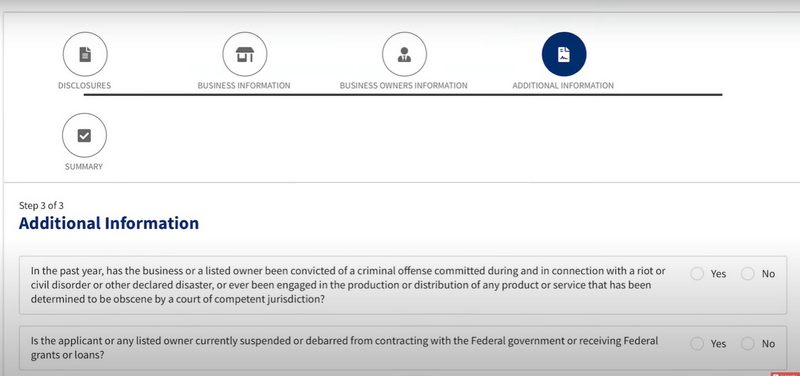Image resolution: width=800 pixels, height=376 pixels.
Task: Click the Additional Information page heading
Action: coord(109,223)
